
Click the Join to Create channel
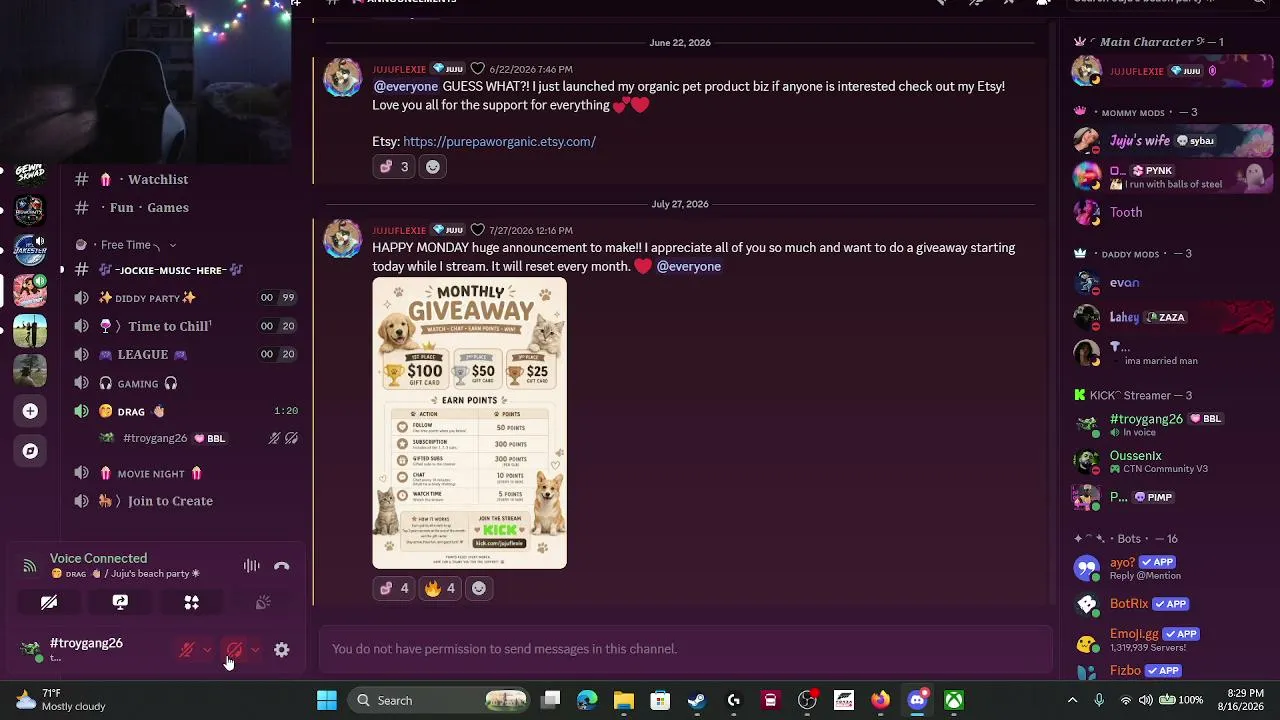click(x=185, y=501)
